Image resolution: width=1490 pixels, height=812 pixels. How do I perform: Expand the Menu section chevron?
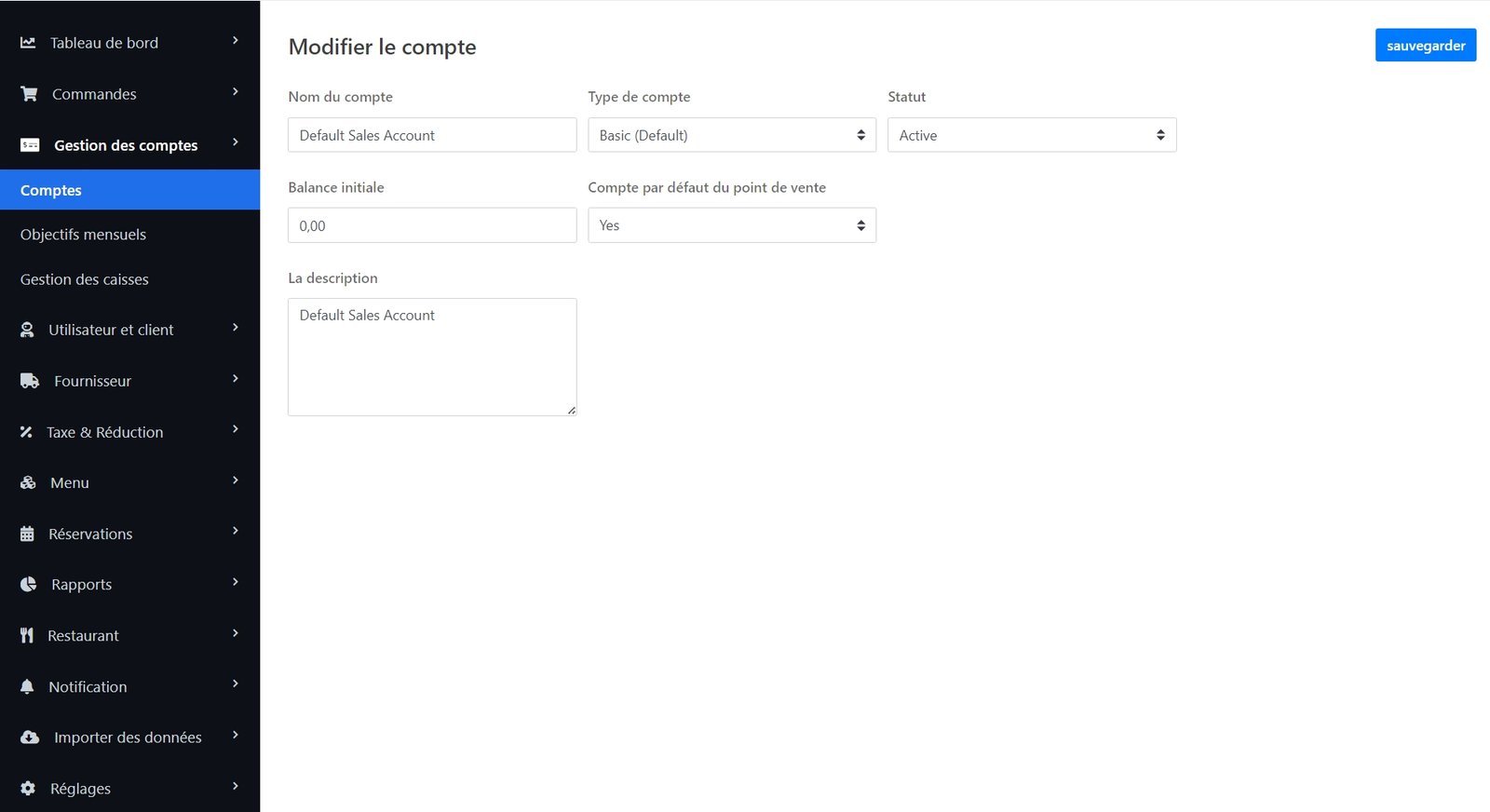[236, 480]
